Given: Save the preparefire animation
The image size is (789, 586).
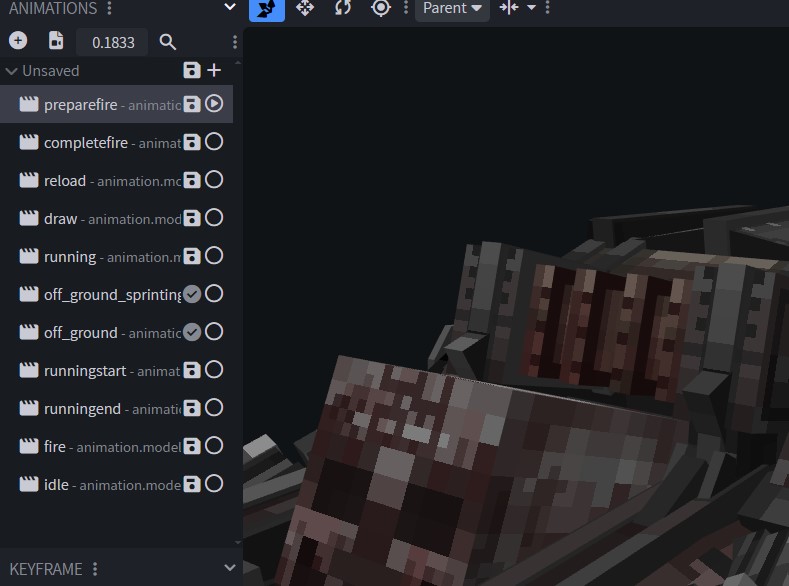Looking at the screenshot, I should click(192, 104).
